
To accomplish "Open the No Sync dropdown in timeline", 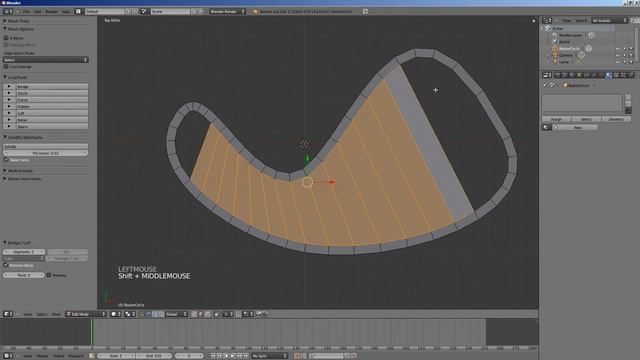I will tap(269, 356).
